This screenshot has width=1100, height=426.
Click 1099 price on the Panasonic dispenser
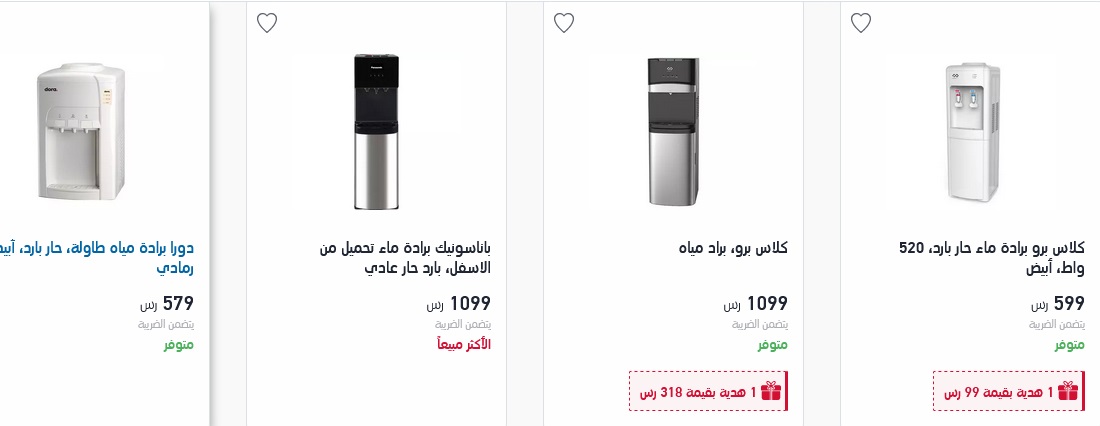470,303
